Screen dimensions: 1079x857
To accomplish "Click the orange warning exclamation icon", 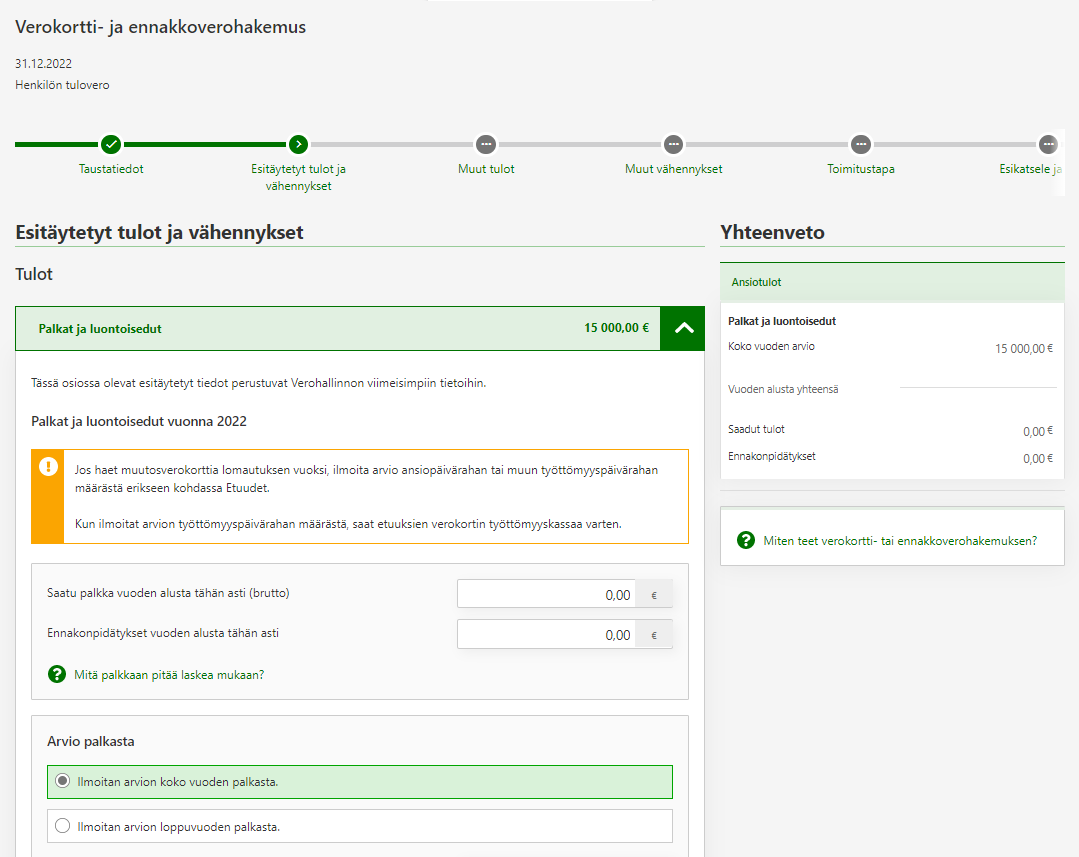I will point(48,467).
